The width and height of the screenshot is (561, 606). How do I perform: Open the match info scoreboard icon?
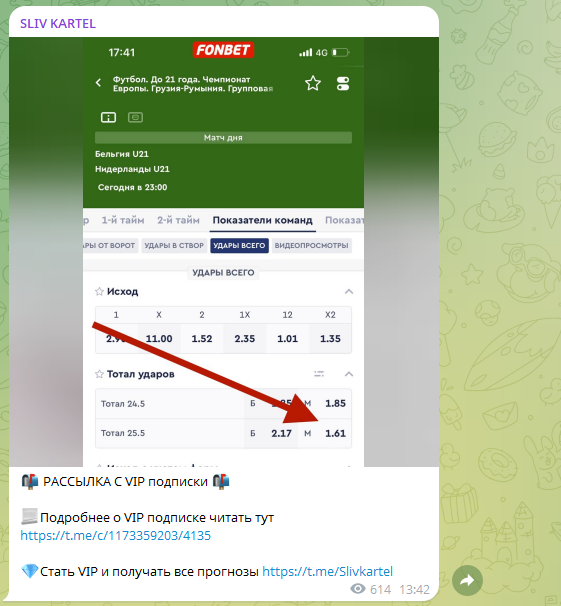coord(108,117)
